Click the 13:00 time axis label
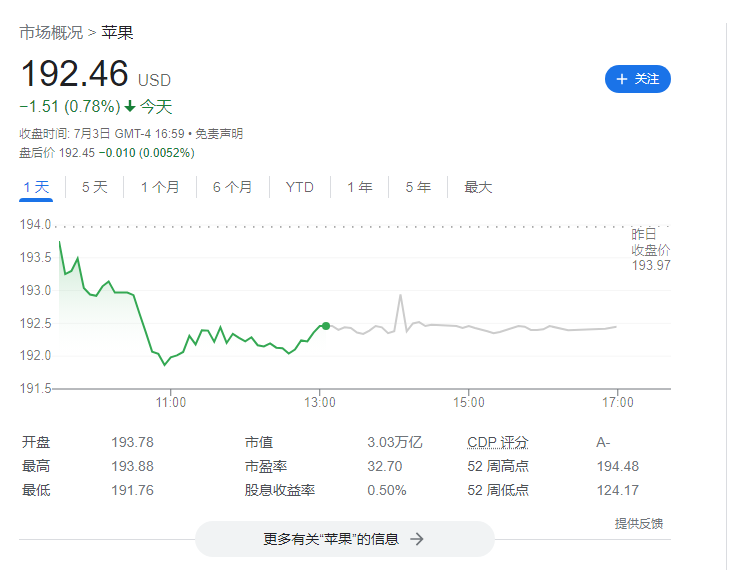The width and height of the screenshot is (730, 570). point(320,402)
